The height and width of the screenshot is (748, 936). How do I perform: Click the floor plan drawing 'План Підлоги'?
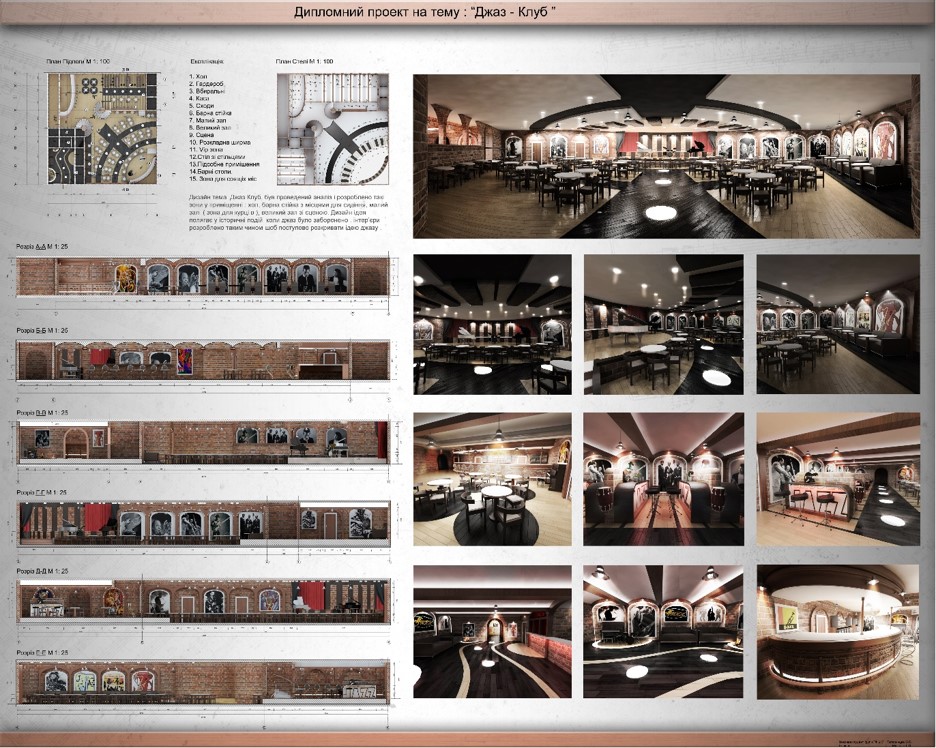click(x=102, y=128)
